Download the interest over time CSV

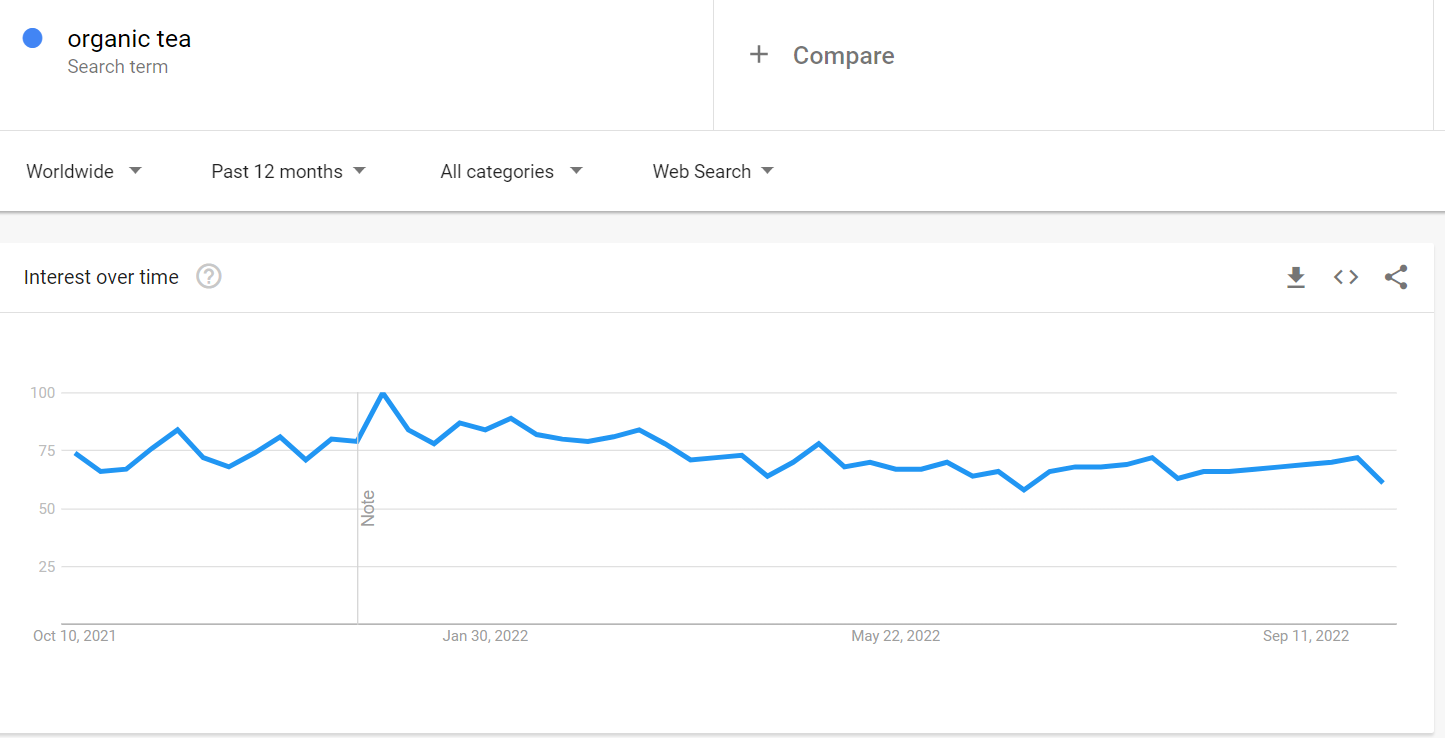1296,277
